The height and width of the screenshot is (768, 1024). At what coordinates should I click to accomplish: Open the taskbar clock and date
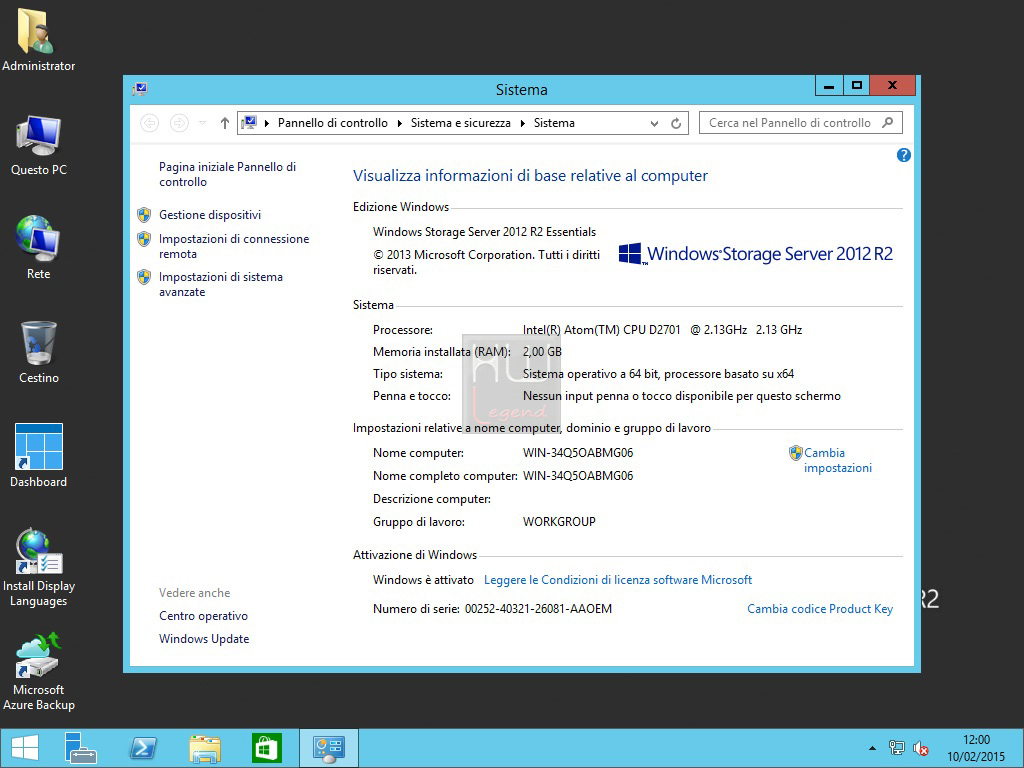click(976, 748)
